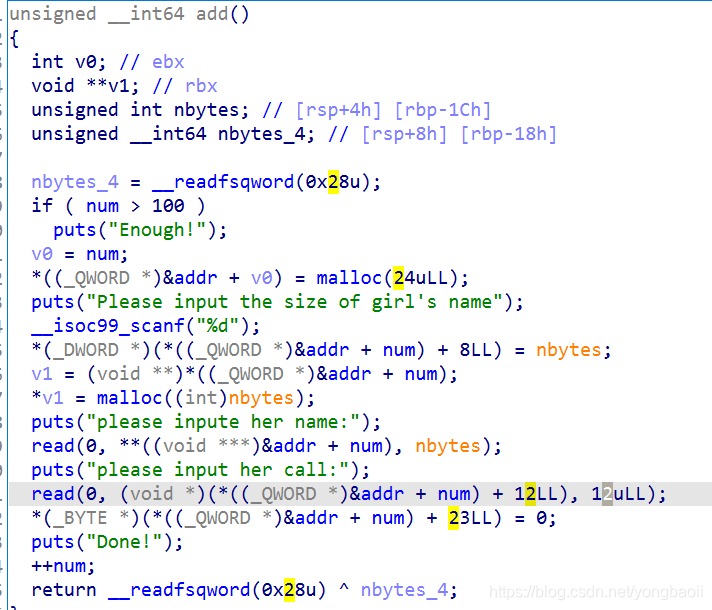Click the [rbp-18h] stack offset comment
The height and width of the screenshot is (610, 712).
coord(509,134)
